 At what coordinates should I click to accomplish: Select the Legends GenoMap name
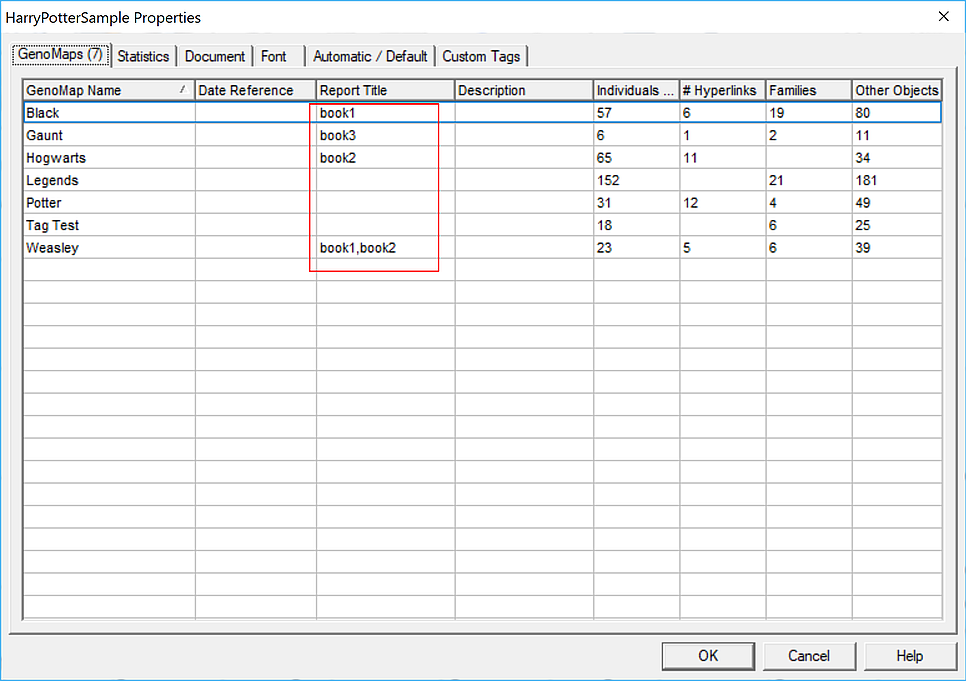52,181
